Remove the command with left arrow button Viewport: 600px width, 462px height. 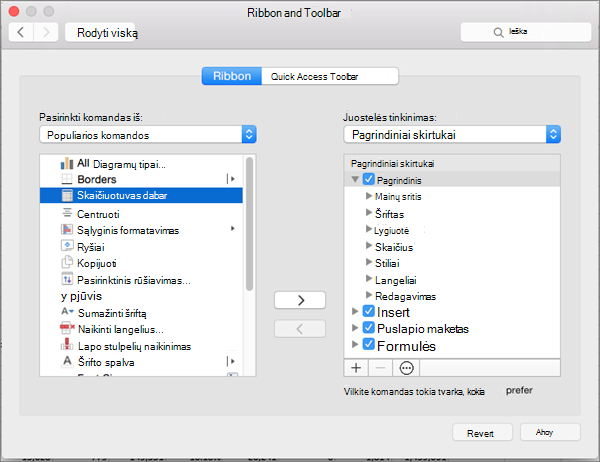click(x=300, y=329)
